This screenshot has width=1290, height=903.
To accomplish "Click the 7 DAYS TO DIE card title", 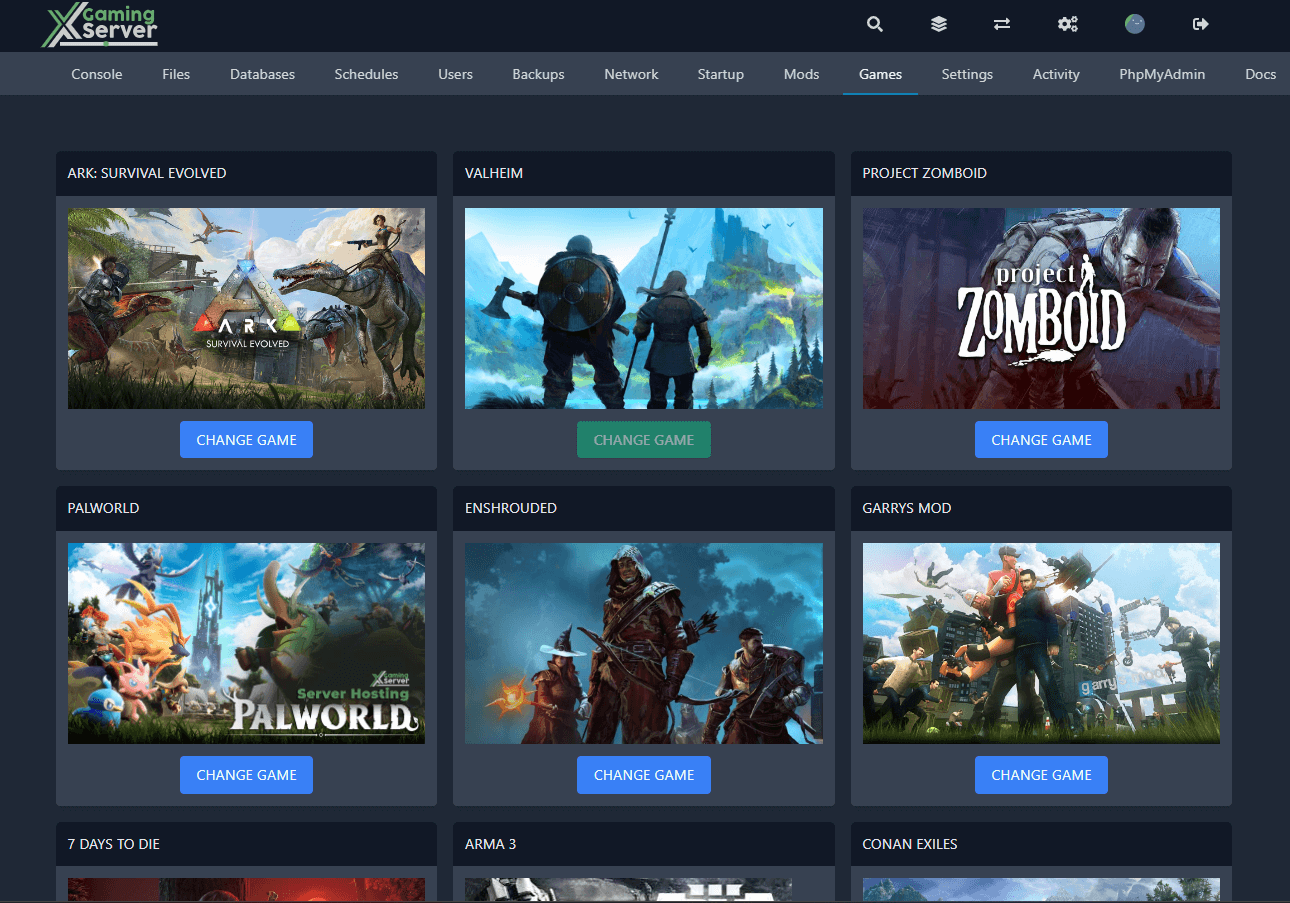I will coord(114,844).
